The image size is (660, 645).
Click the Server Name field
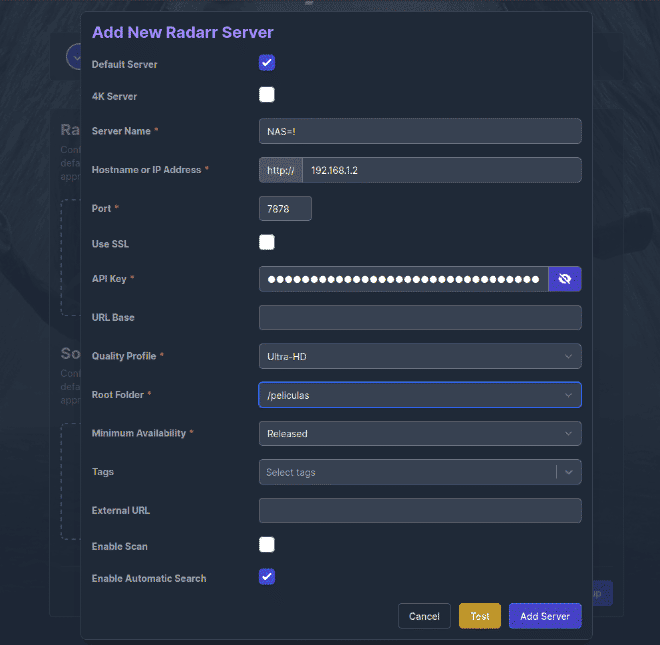420,131
